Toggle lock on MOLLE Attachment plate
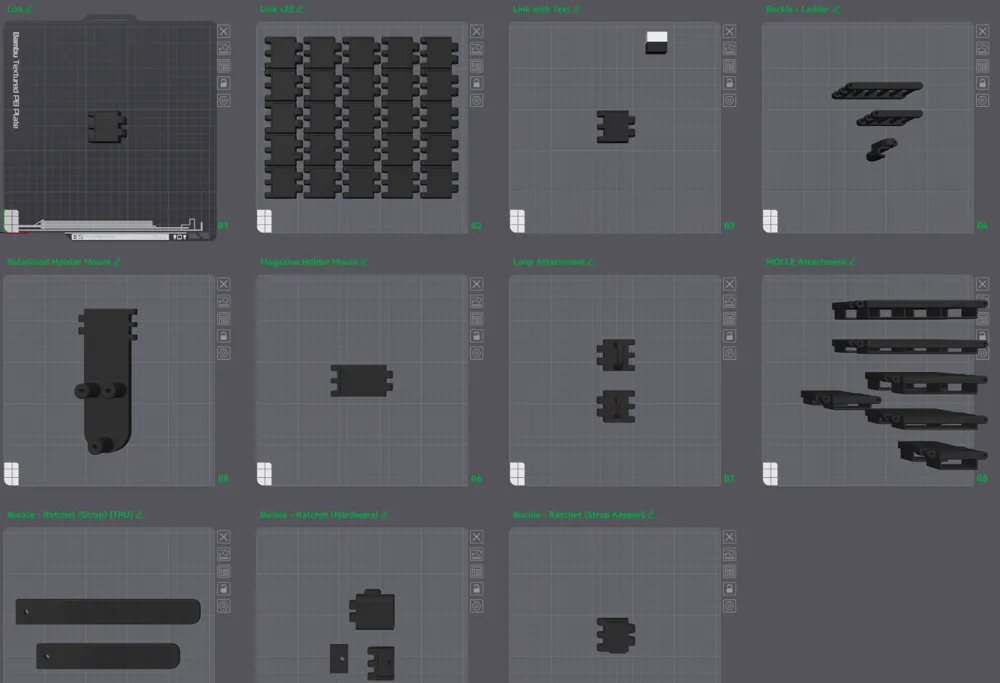 [982, 335]
